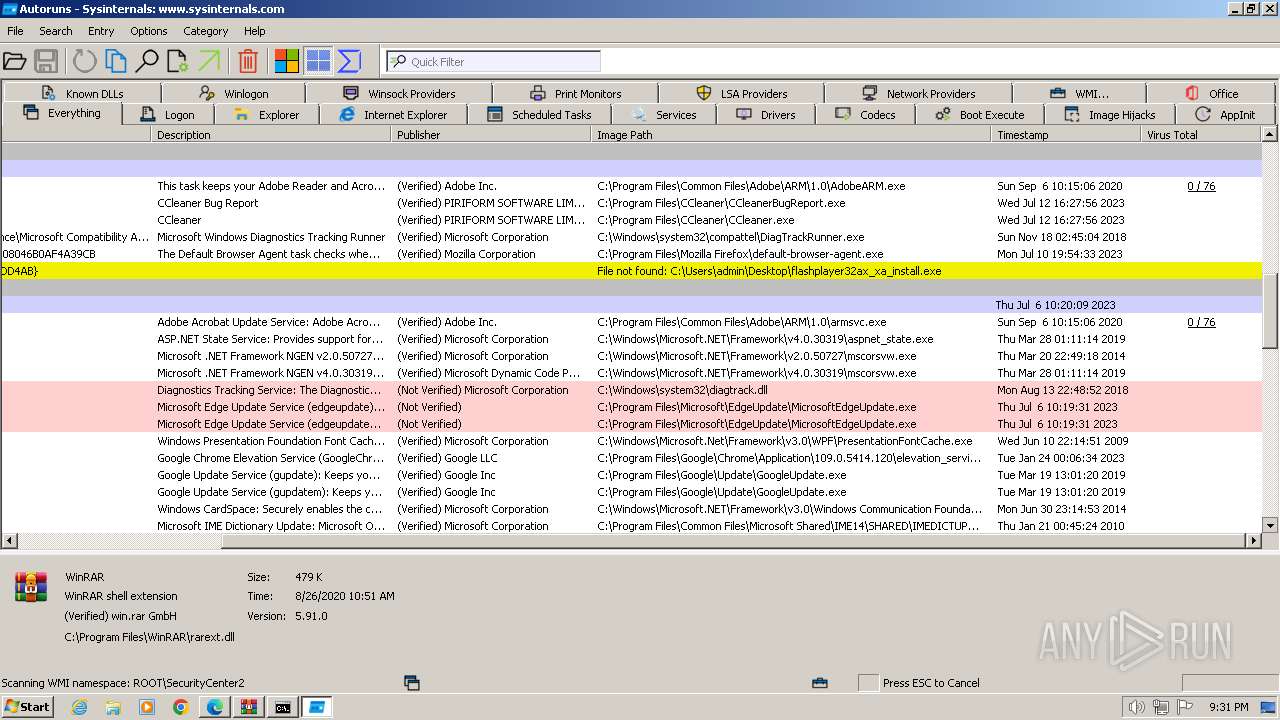1280x720 pixels.
Task: Switch to the Winsock Providers tab
Action: click(400, 93)
